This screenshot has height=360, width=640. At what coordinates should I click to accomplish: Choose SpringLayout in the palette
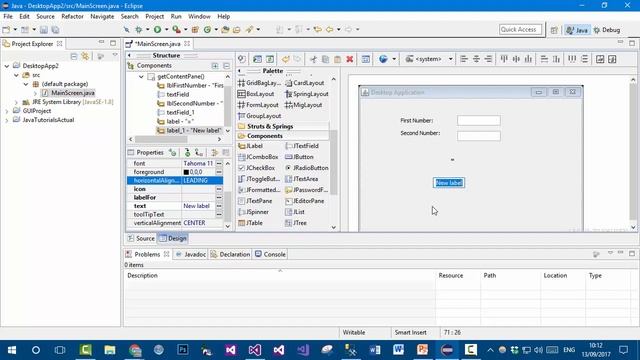pos(307,94)
